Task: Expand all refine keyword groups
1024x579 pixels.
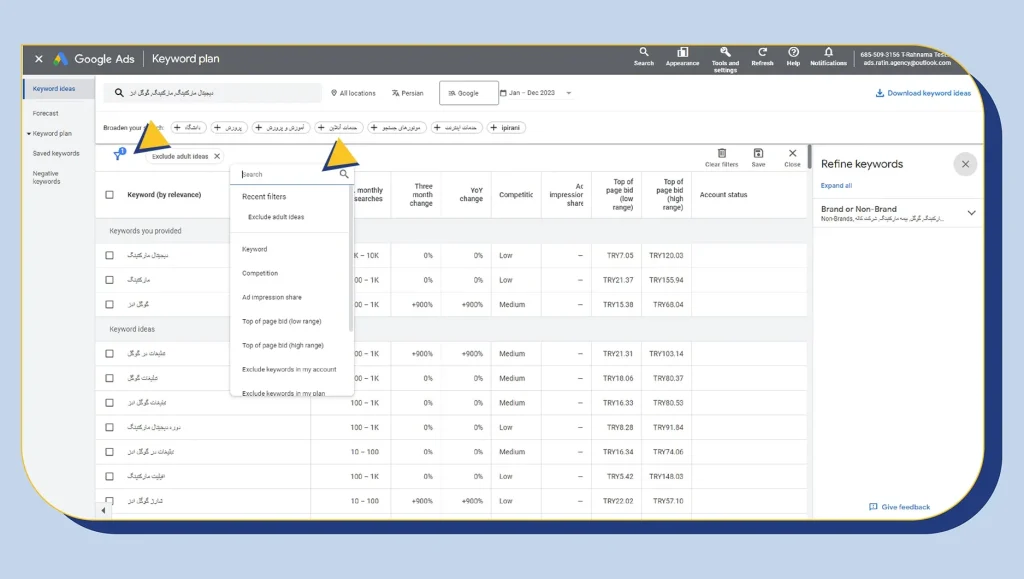Action: (x=836, y=185)
